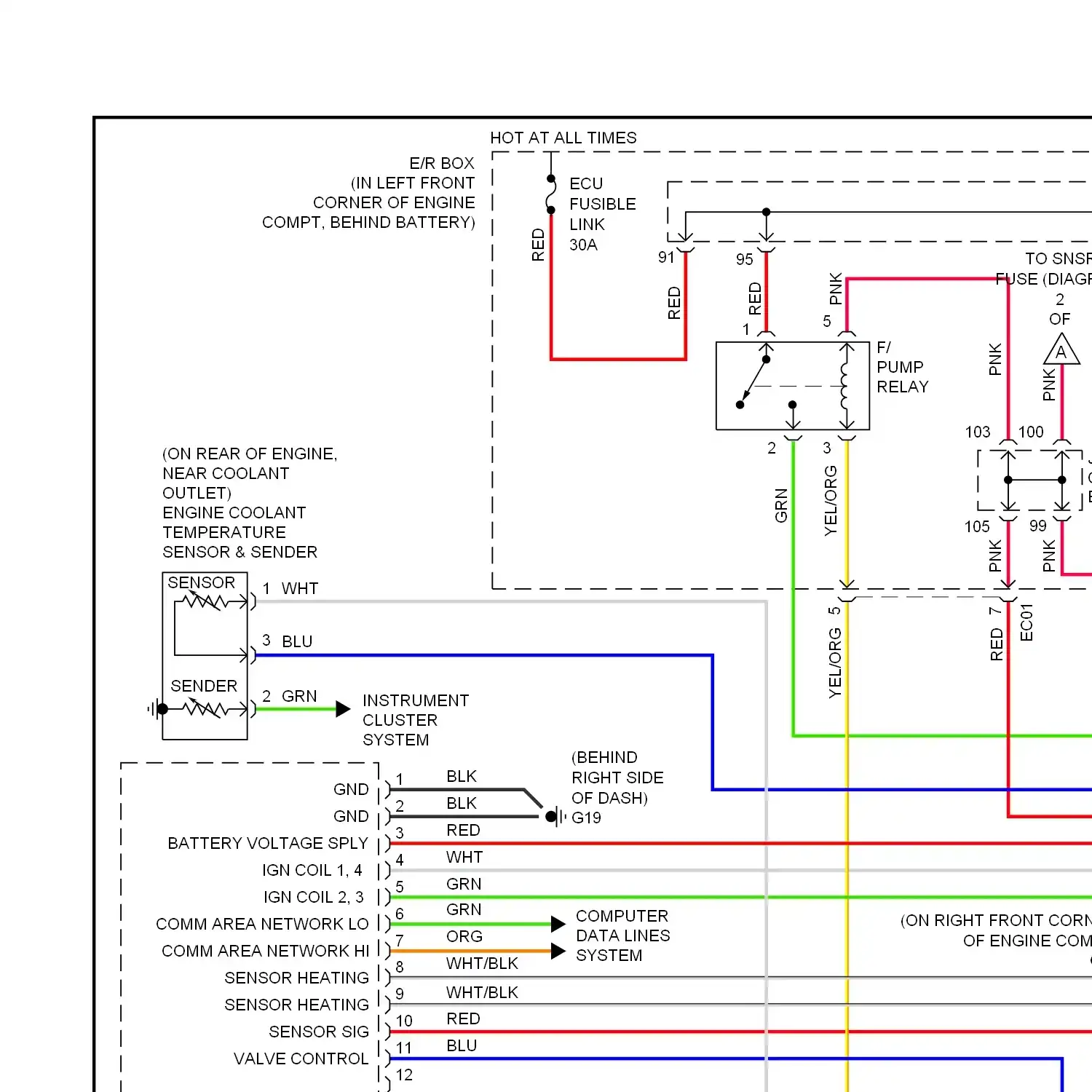The image size is (1092, 1092).
Task: Click 'GRN' label below relay terminal 2
Action: pos(781,505)
